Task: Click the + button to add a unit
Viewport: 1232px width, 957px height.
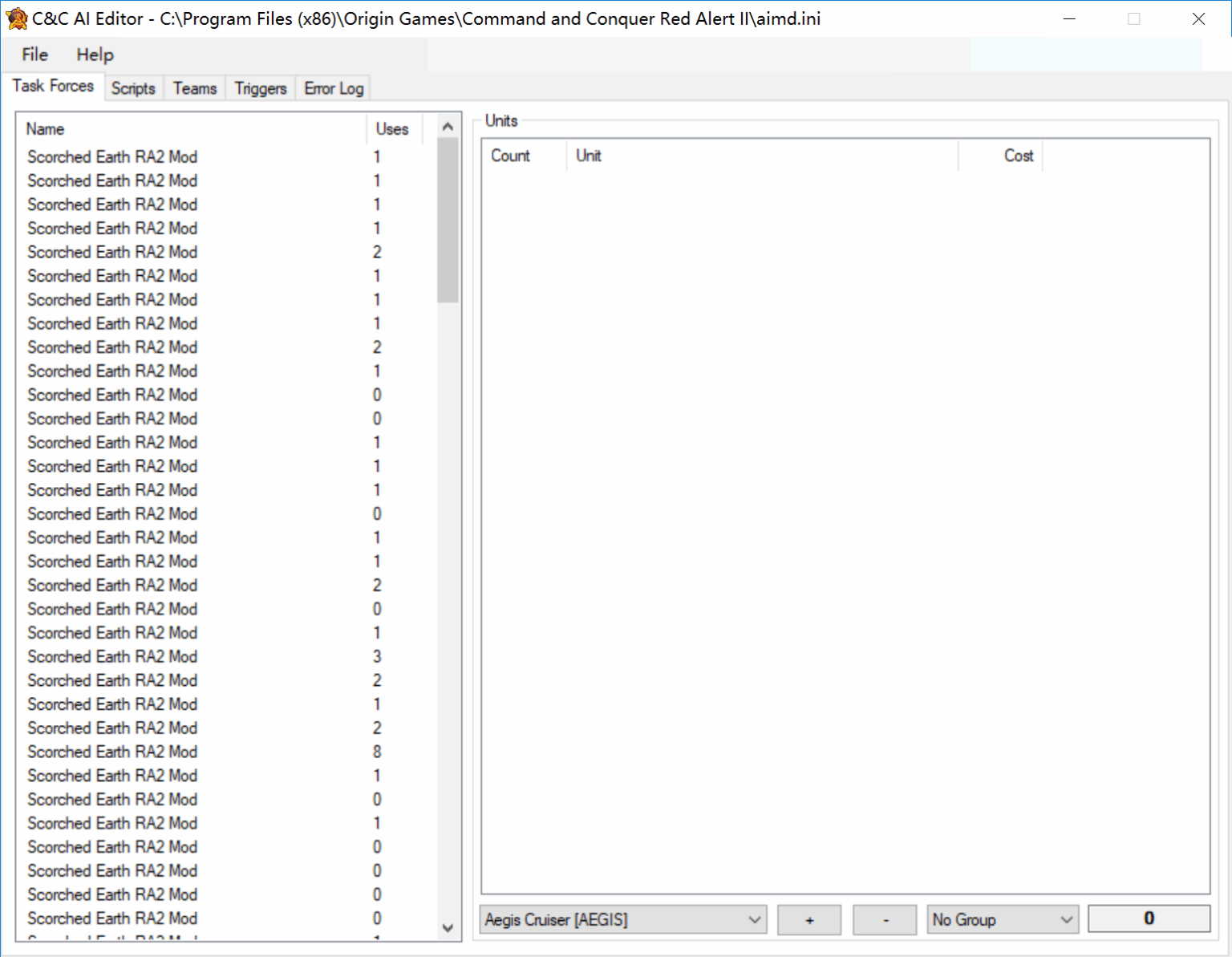Action: click(x=808, y=919)
